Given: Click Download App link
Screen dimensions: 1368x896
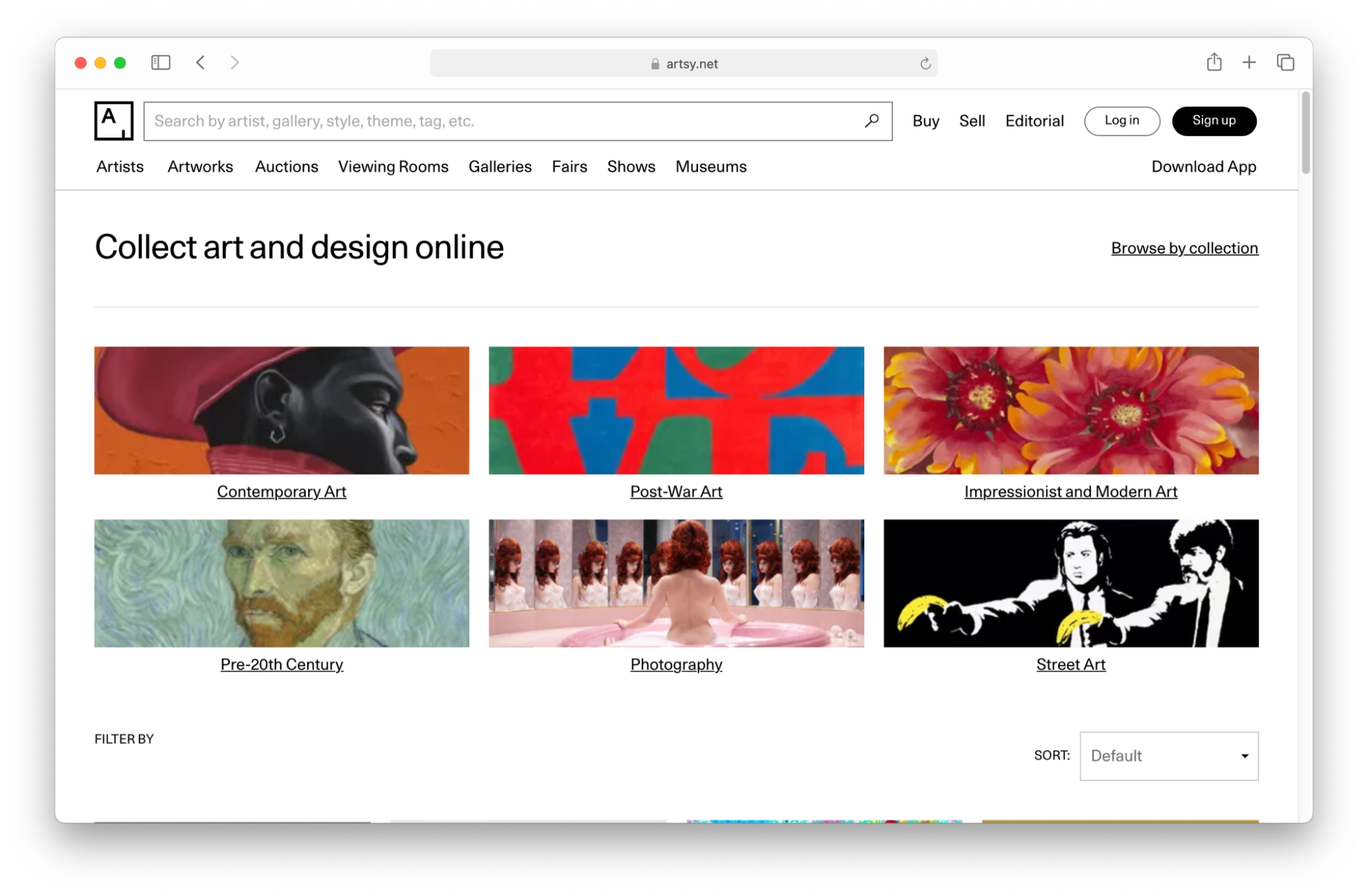Looking at the screenshot, I should pyautogui.click(x=1204, y=167).
